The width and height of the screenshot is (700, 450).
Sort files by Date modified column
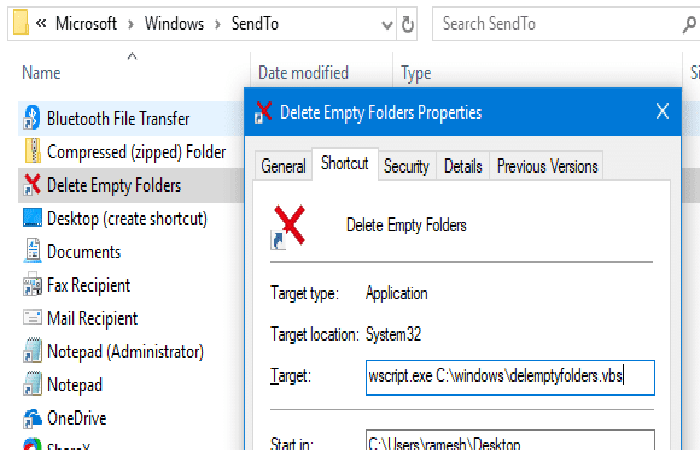tap(304, 73)
